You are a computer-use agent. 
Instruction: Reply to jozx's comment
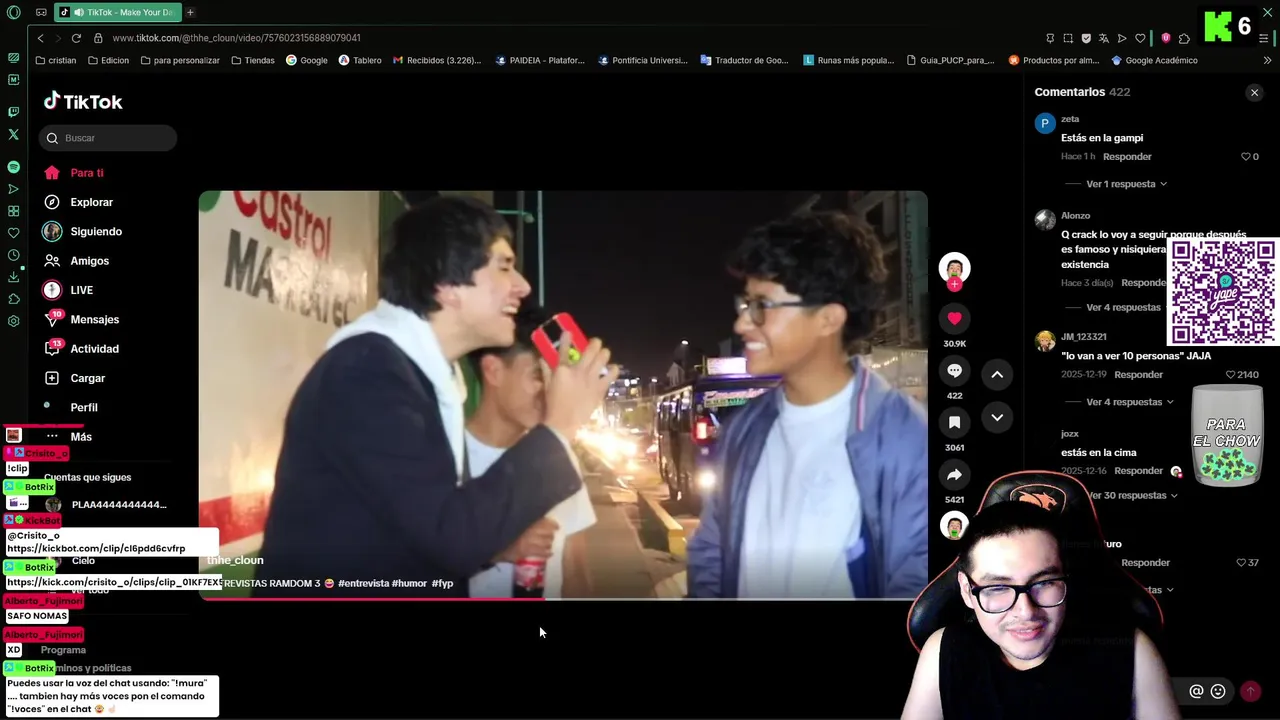click(x=1138, y=471)
